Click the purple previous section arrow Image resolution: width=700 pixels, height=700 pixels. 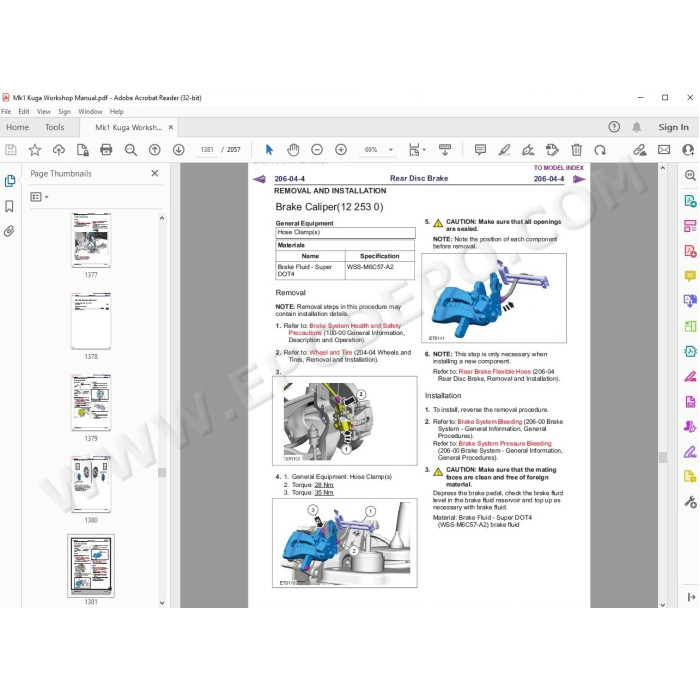259,179
